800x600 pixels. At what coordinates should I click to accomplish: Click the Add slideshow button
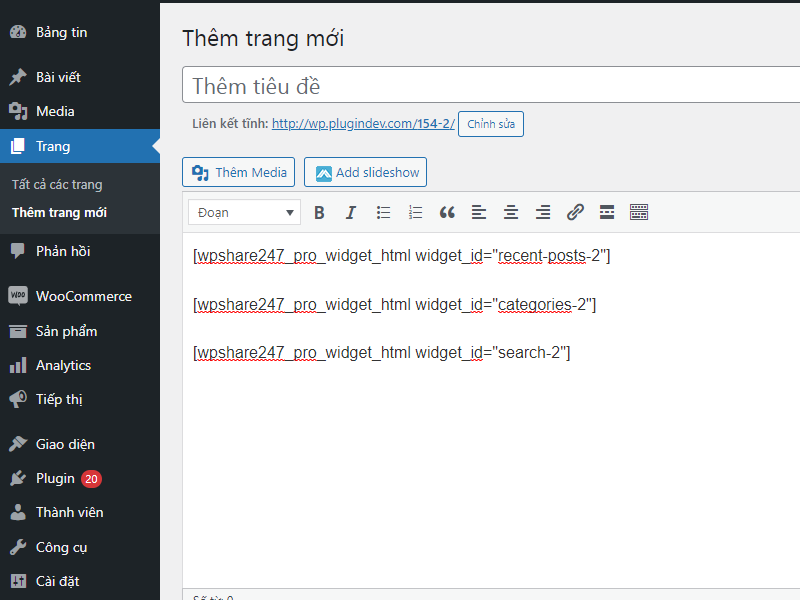click(365, 172)
